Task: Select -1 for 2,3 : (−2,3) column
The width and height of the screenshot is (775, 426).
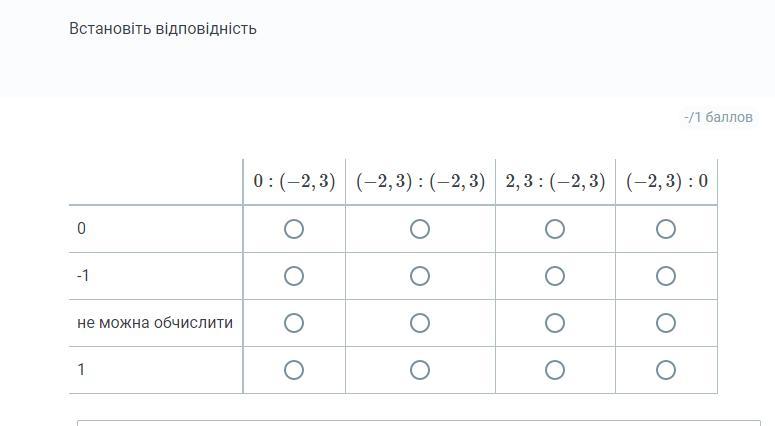Action: pyautogui.click(x=555, y=276)
